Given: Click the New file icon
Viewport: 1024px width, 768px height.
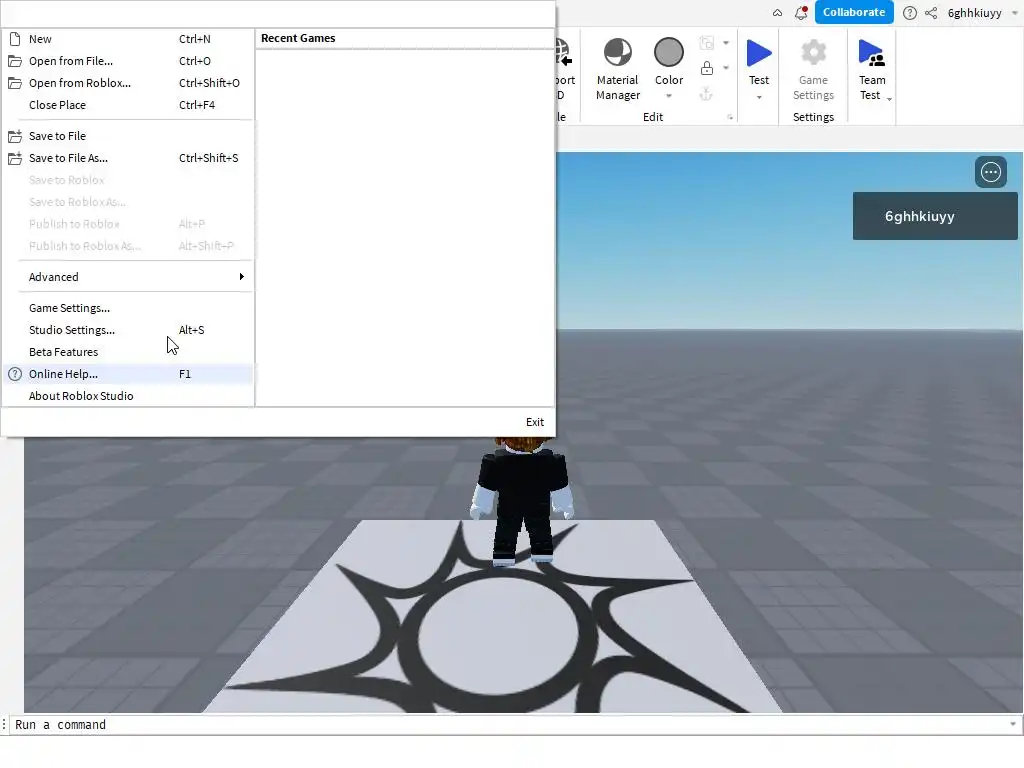Looking at the screenshot, I should pos(15,39).
